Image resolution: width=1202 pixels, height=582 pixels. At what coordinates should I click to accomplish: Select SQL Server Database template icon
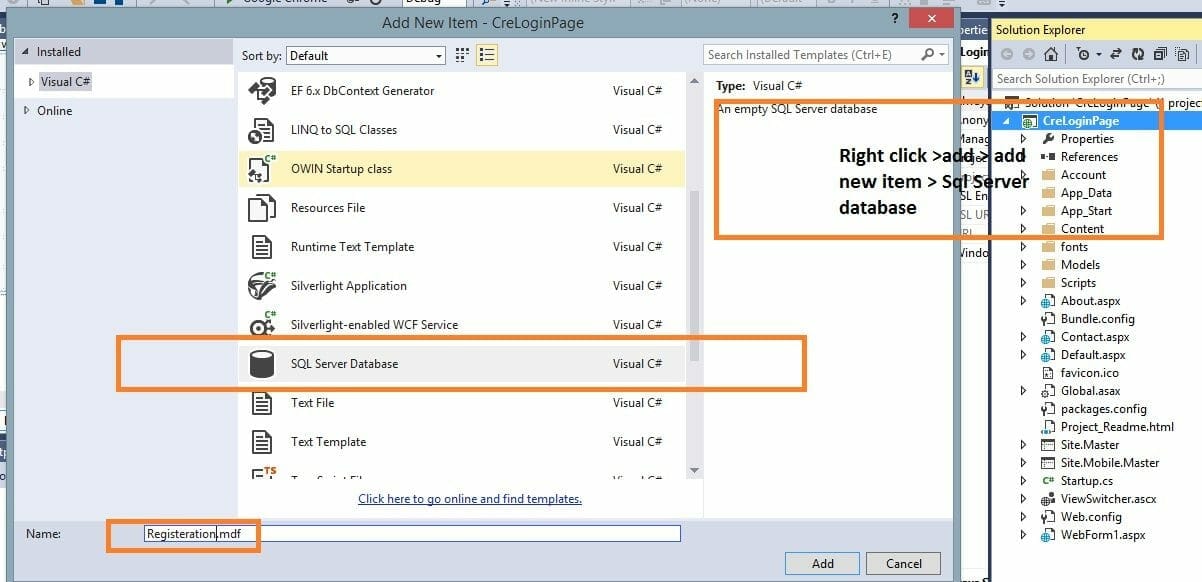pyautogui.click(x=262, y=364)
